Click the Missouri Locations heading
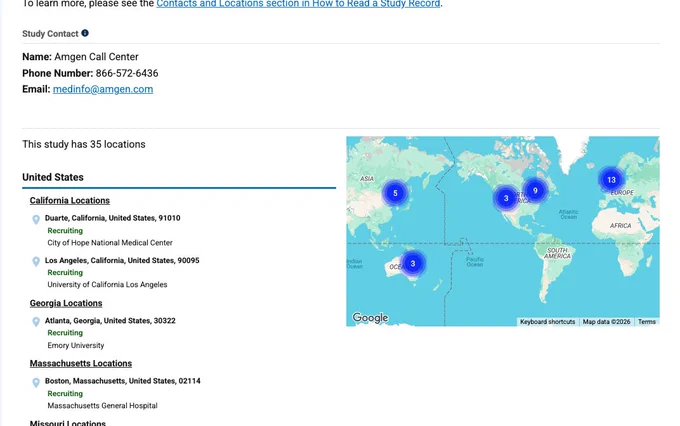This screenshot has width=680, height=426. point(68,423)
